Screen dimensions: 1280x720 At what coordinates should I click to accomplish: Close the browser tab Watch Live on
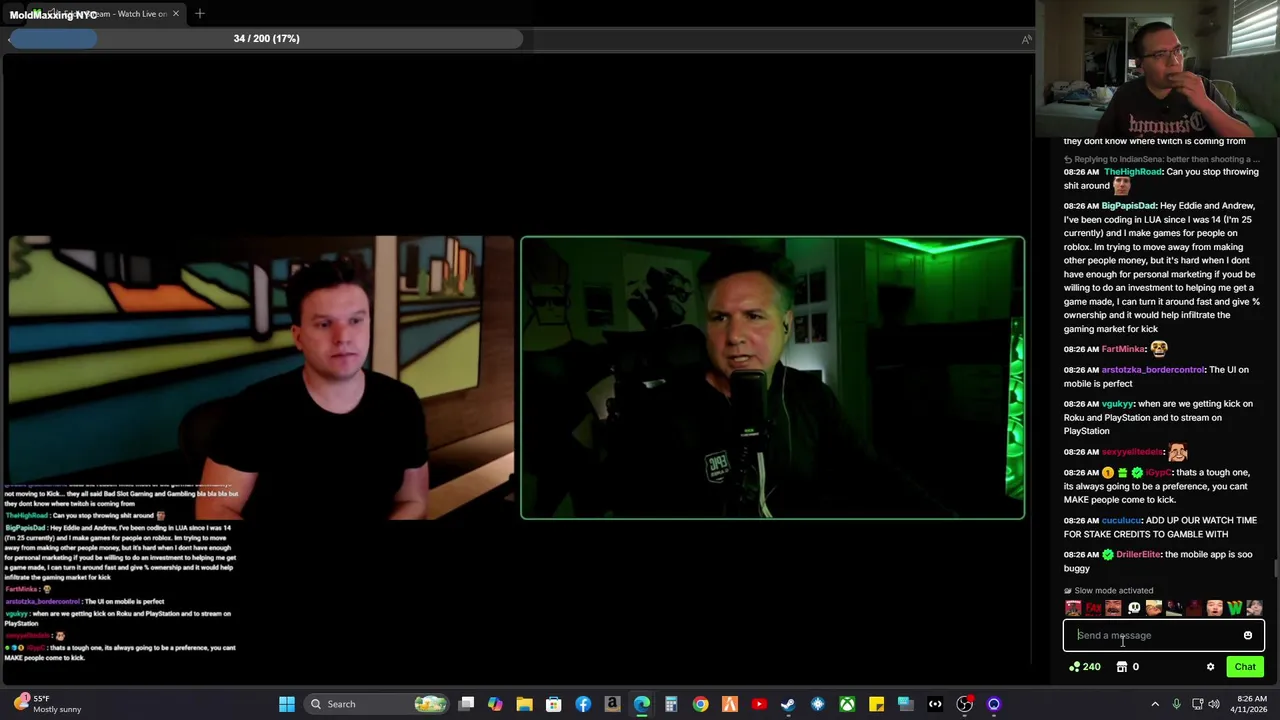pyautogui.click(x=176, y=14)
